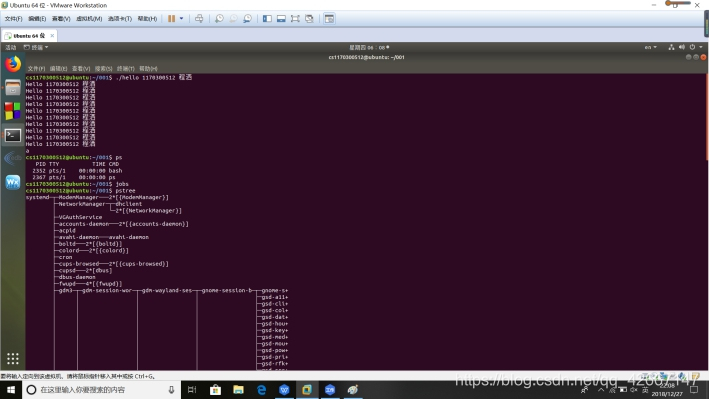709x399 pixels.
Task: Click the 'cron' entry in pstree output
Action: click(65, 257)
